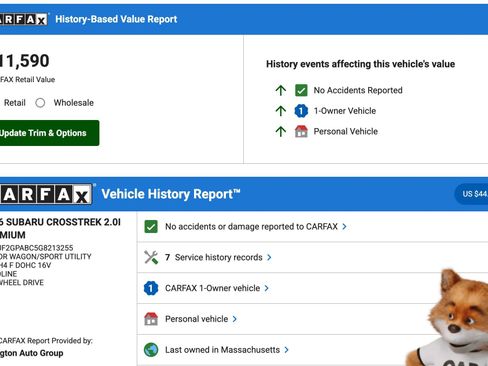Click Personal Vehicle text in history events

tap(346, 132)
